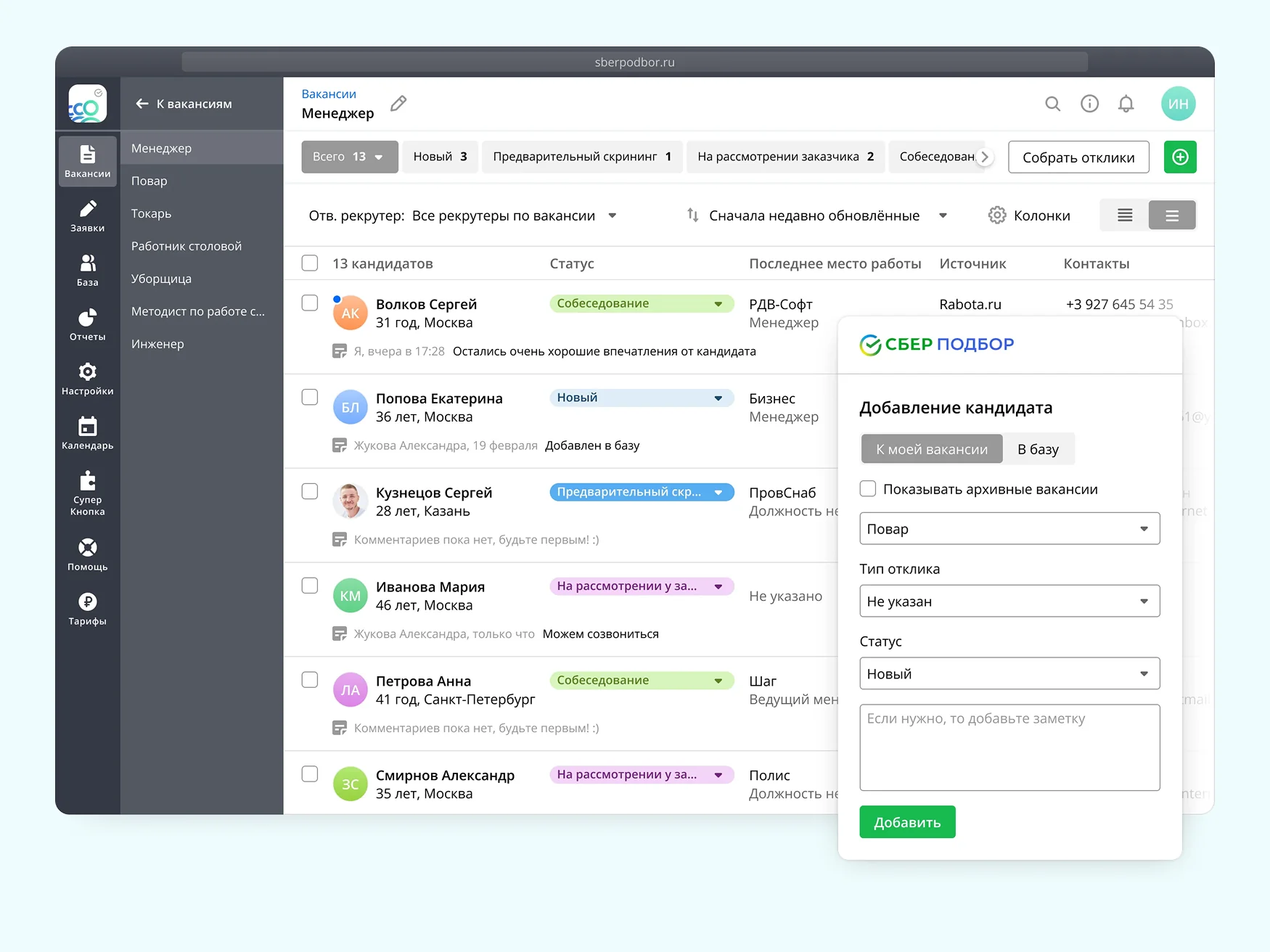The width and height of the screenshot is (1270, 952).
Task: Open Инженер vacancy in sidebar list
Action: [202, 344]
